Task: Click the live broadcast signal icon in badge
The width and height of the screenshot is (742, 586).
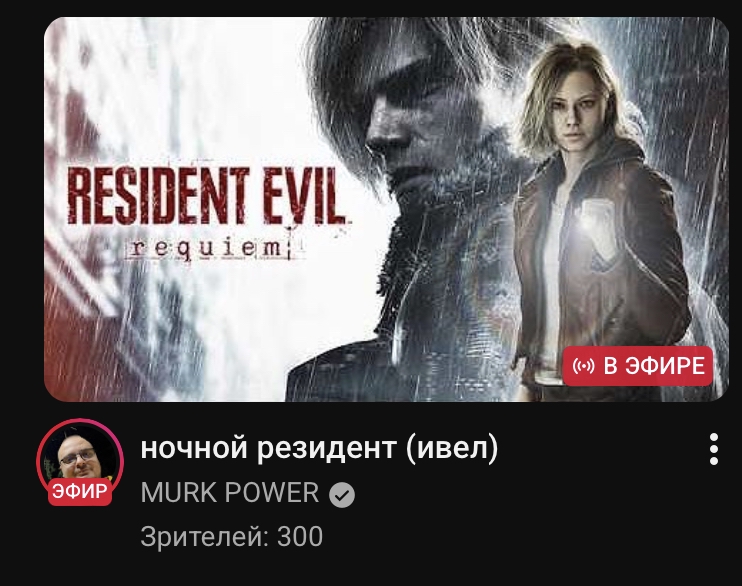Action: [583, 366]
